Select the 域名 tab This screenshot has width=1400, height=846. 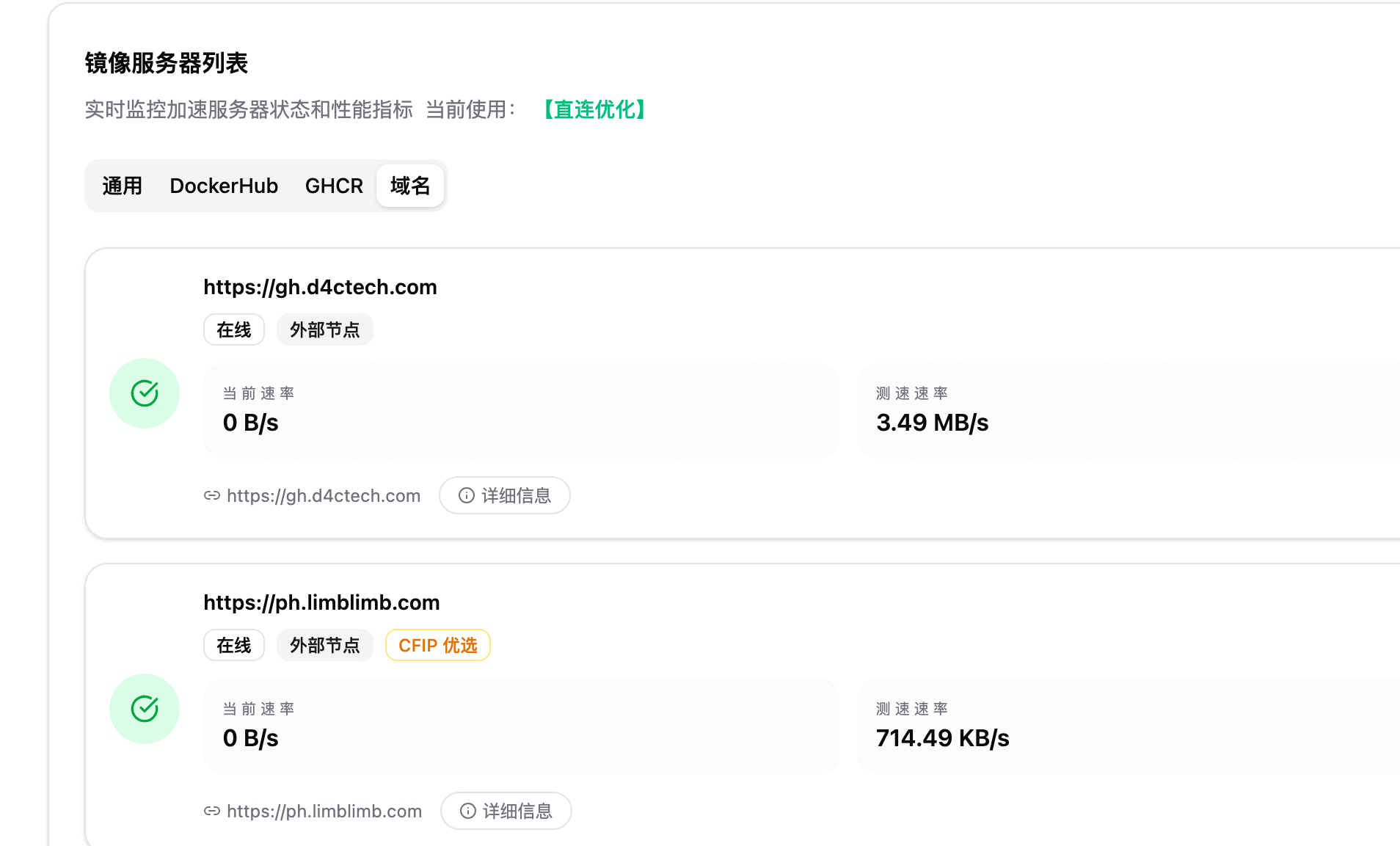point(410,186)
